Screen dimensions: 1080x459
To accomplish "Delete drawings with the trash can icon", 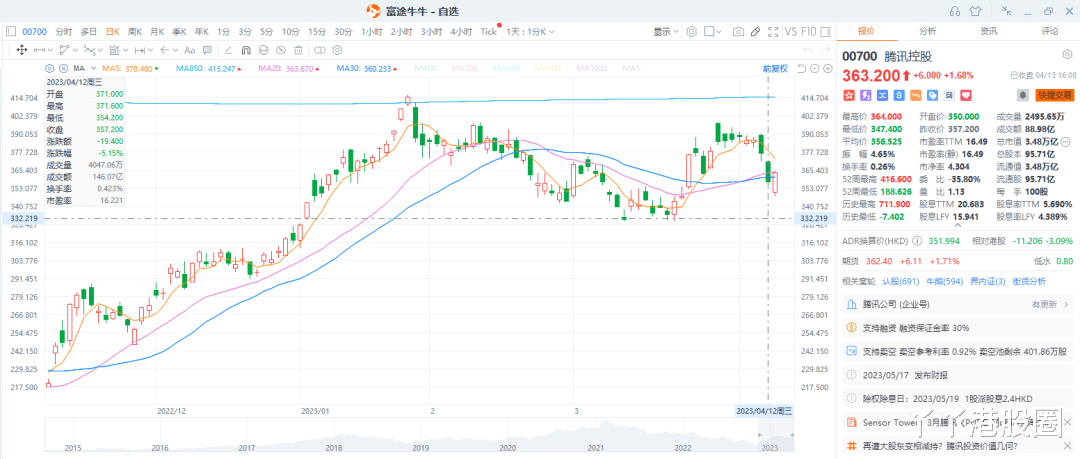I will 298,50.
